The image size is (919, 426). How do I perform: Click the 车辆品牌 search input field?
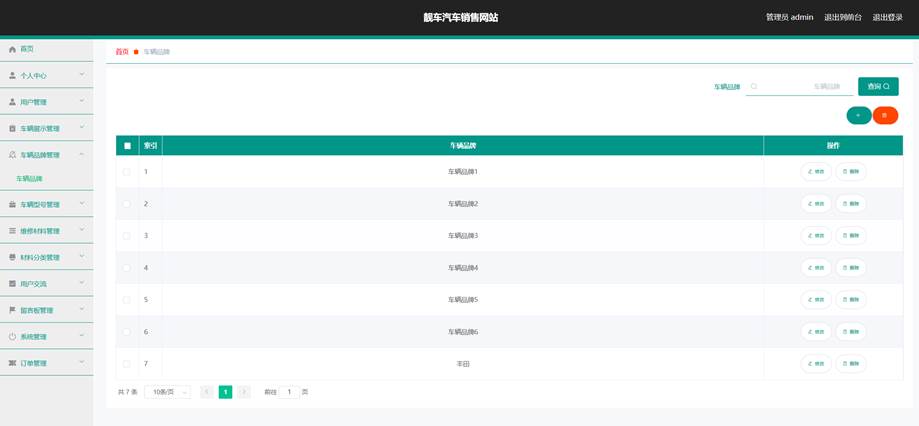pos(799,86)
